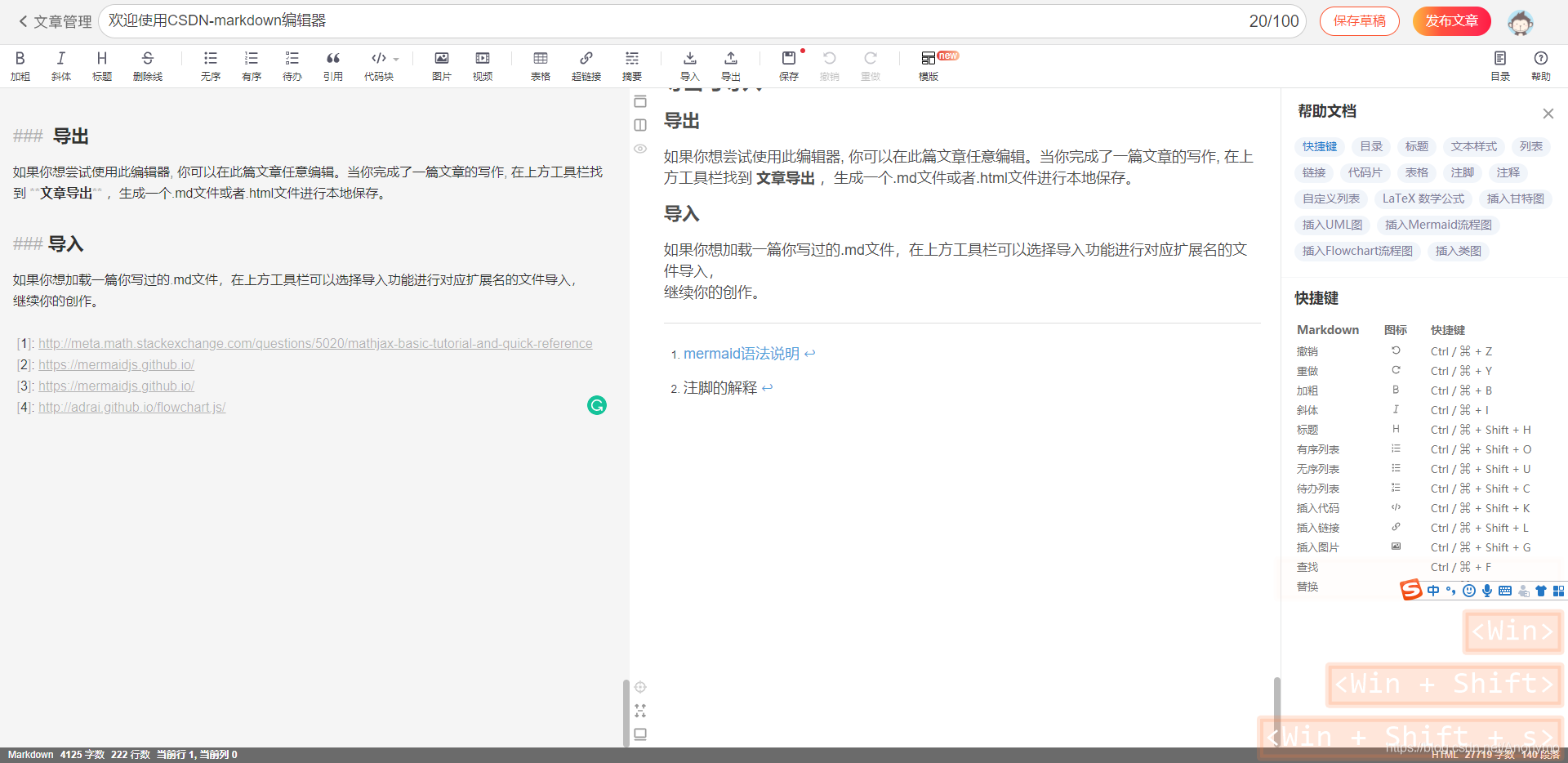
Task: Insert table (表格)
Action: tap(541, 65)
